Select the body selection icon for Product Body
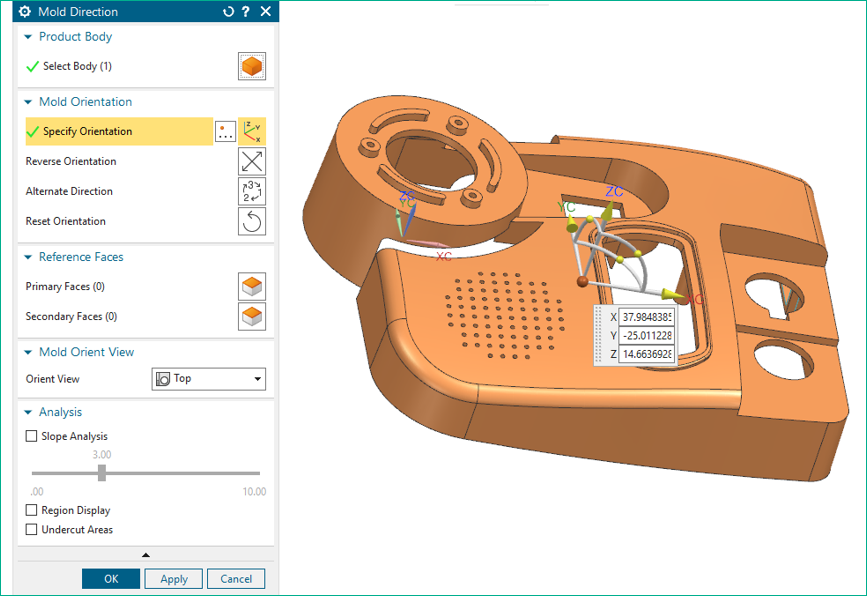 pyautogui.click(x=251, y=66)
